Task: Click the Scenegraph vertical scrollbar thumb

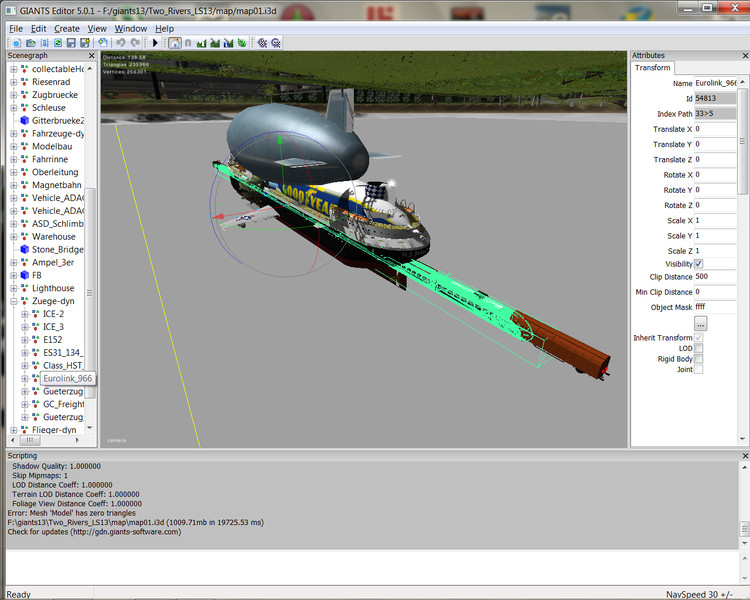Action: (89, 292)
